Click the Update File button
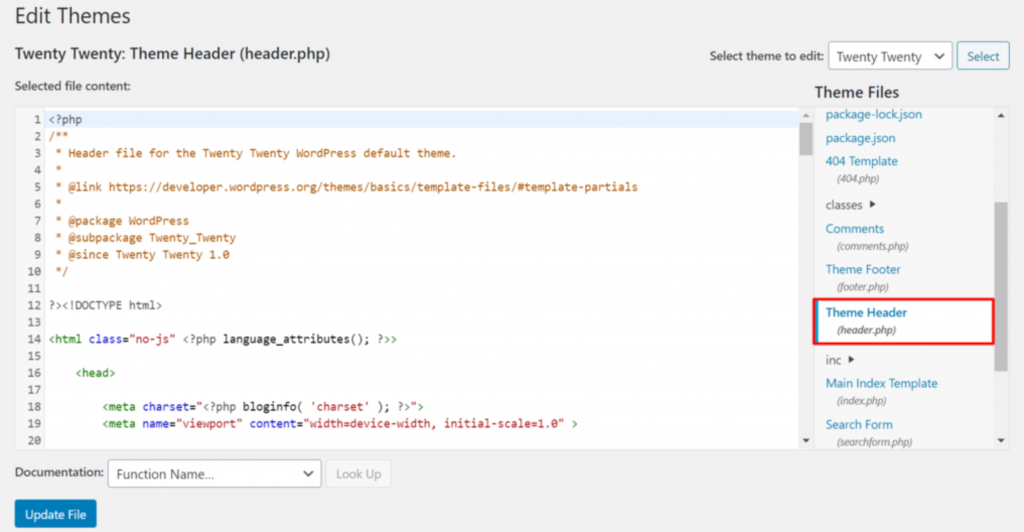 pos(56,514)
